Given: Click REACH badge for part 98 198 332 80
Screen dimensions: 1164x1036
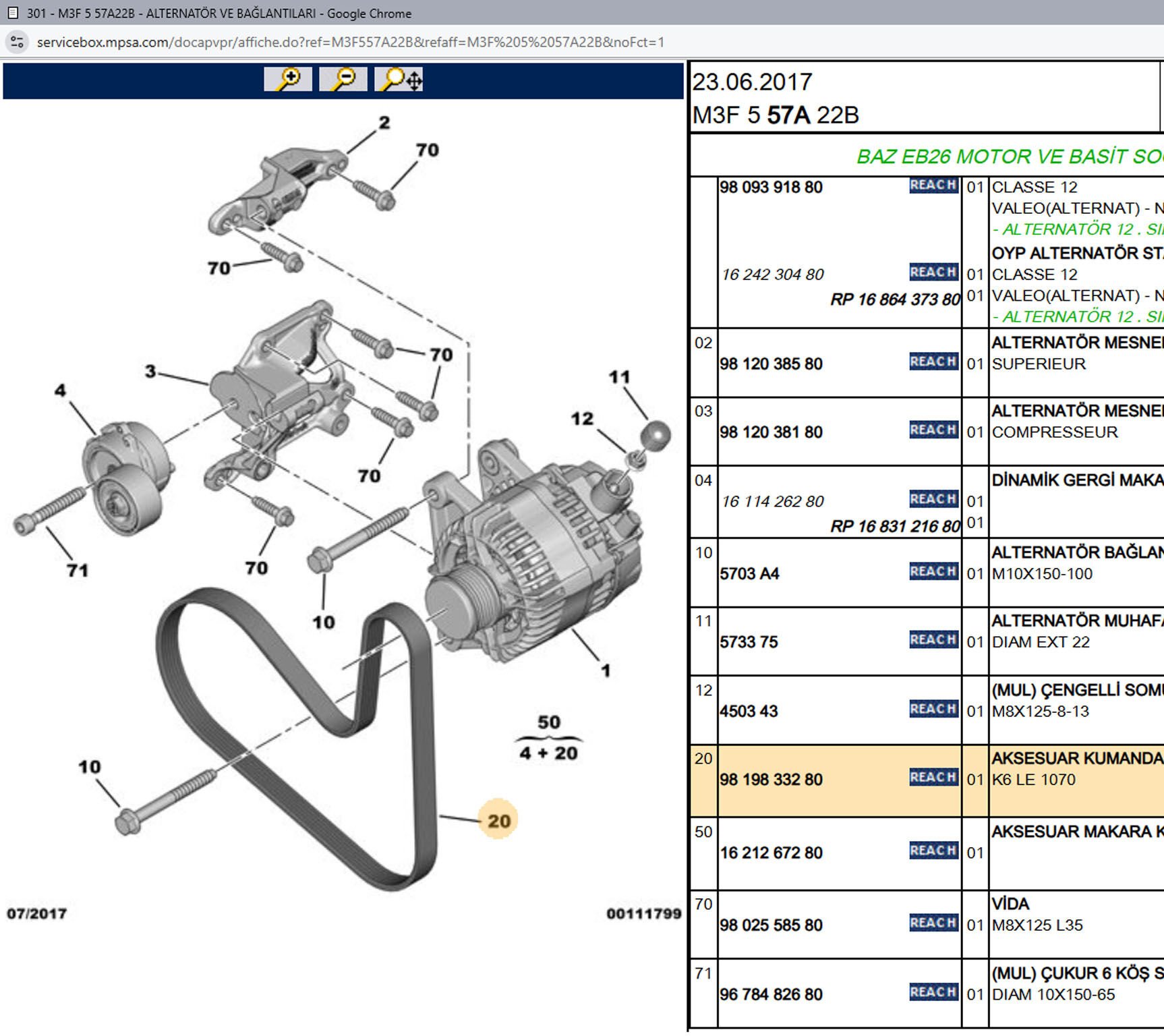Looking at the screenshot, I should pyautogui.click(x=933, y=778).
